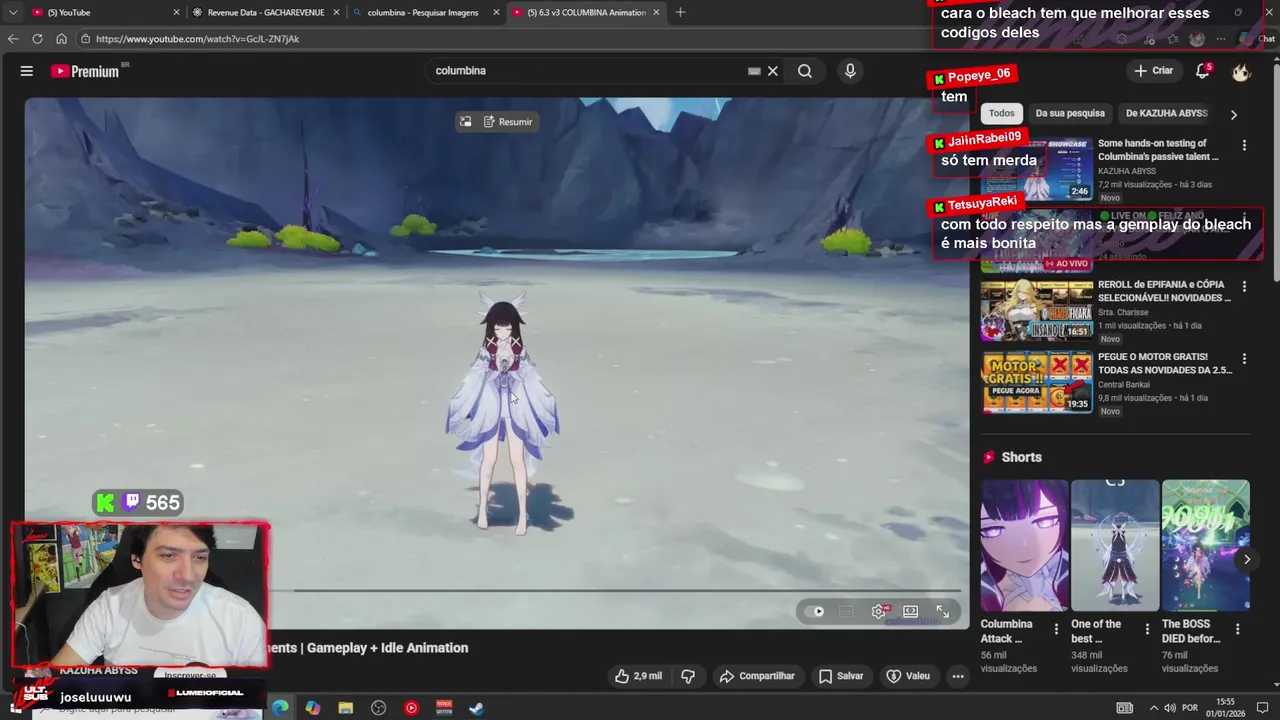The height and width of the screenshot is (720, 1280).
Task: Run search with magnifier button
Action: tap(805, 71)
